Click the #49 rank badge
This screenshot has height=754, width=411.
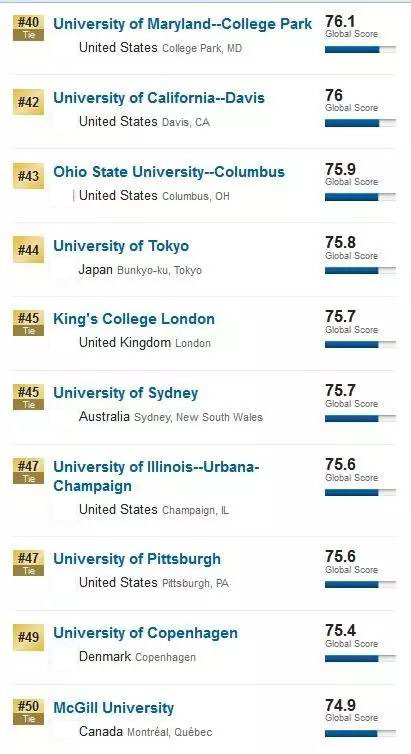coord(28,638)
